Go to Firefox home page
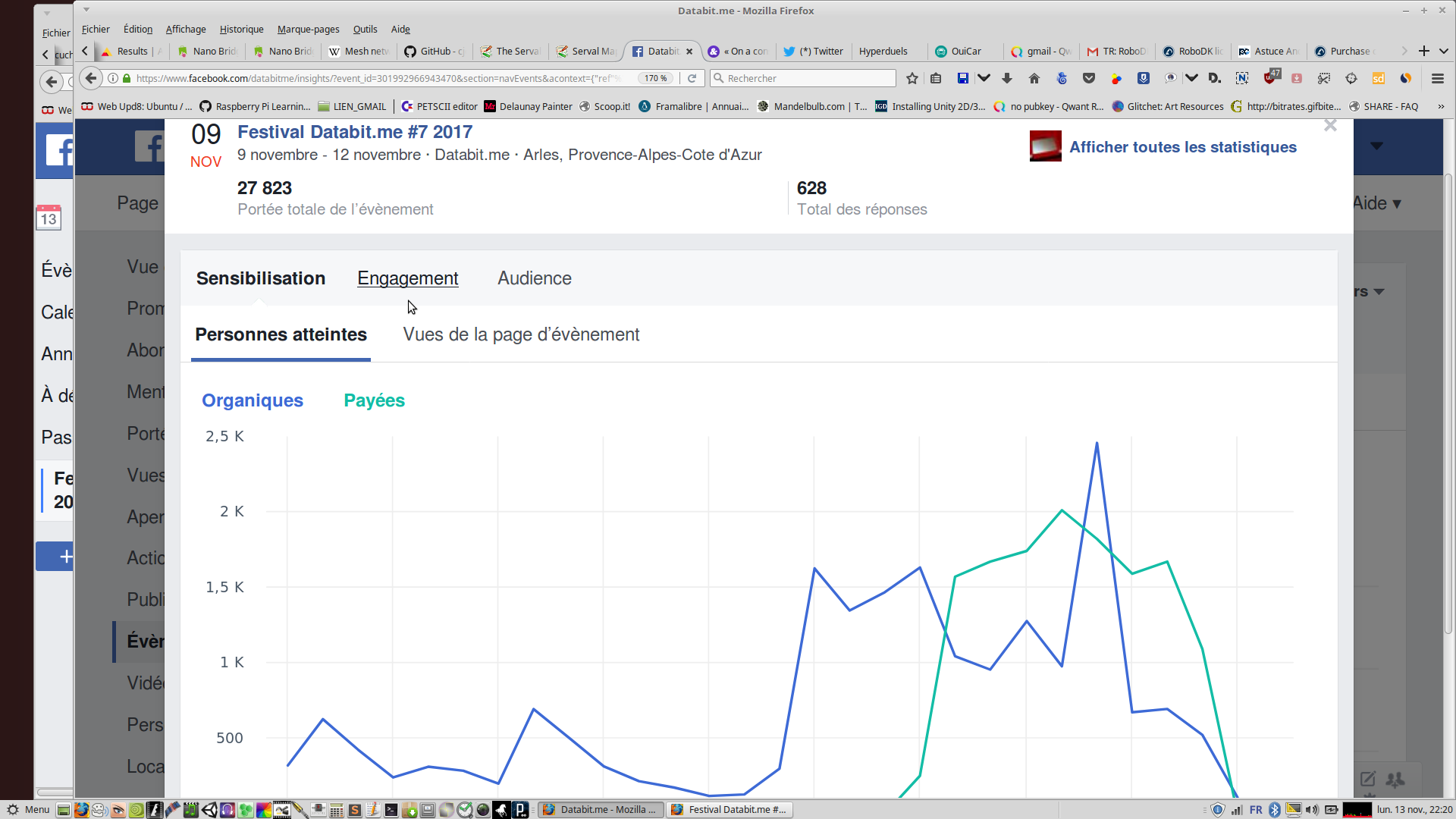The image size is (1456, 819). coord(1034,78)
